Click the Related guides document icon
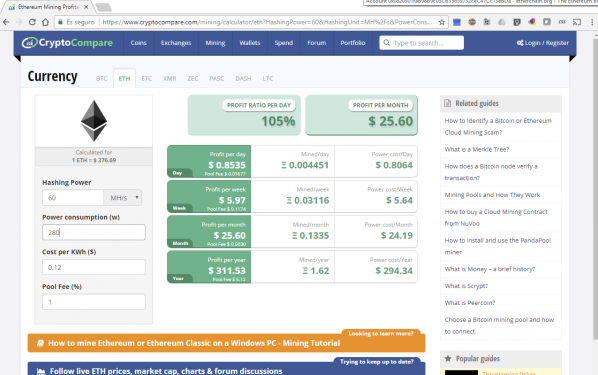This screenshot has height=375, width=598. pyautogui.click(x=448, y=103)
